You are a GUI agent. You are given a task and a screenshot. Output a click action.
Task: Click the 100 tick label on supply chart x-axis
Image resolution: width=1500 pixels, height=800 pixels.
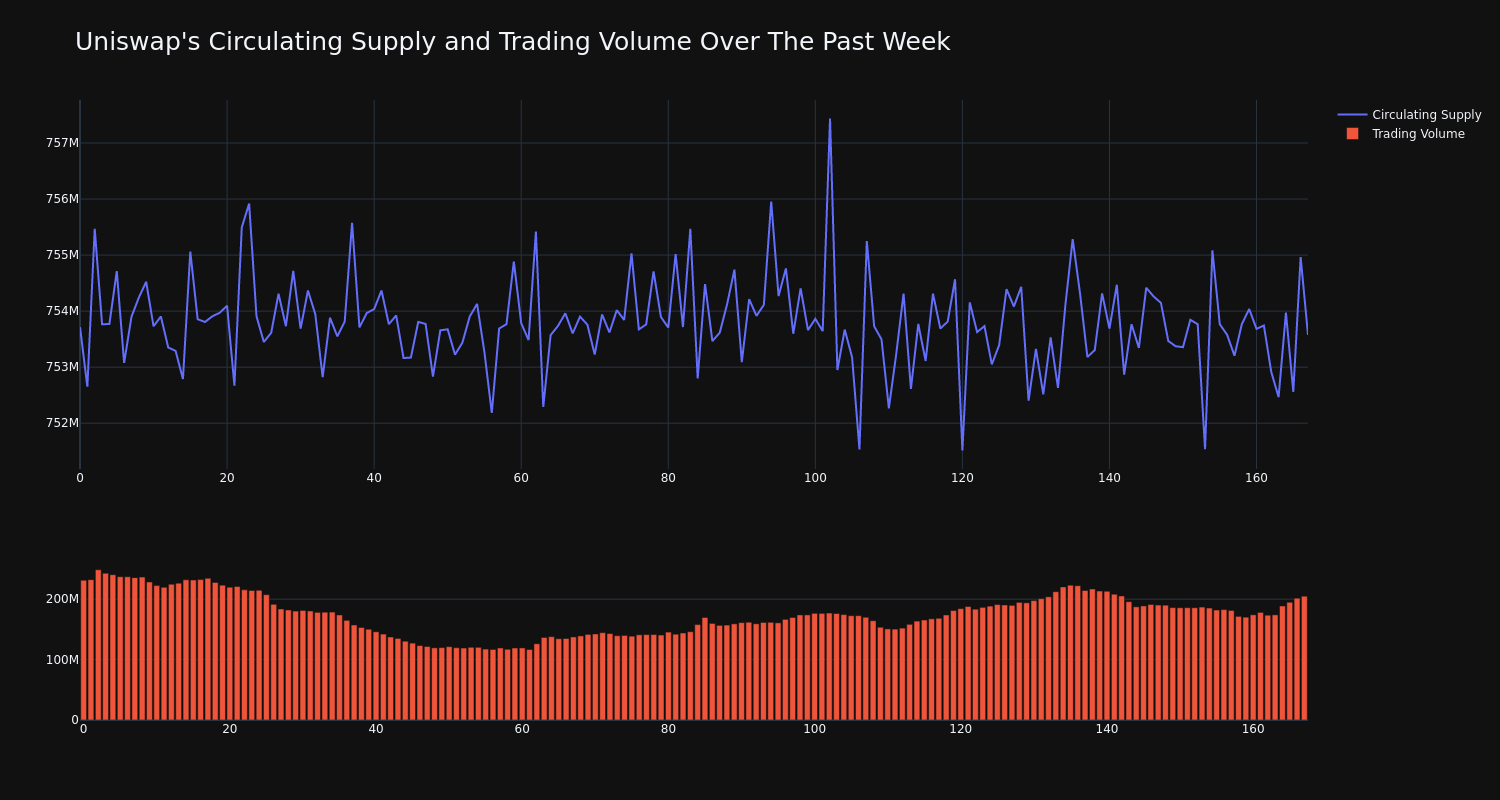pos(815,478)
